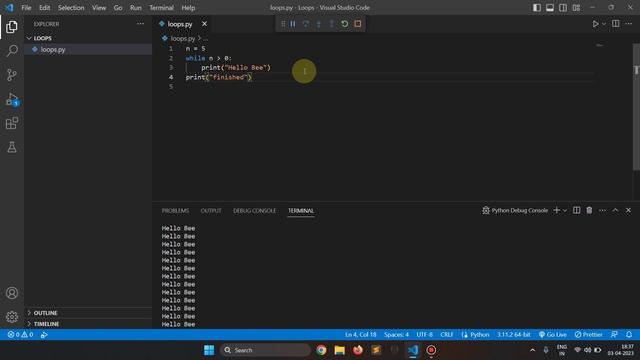Open the Edit menu
Screen dimensions: 640x360
point(44,8)
